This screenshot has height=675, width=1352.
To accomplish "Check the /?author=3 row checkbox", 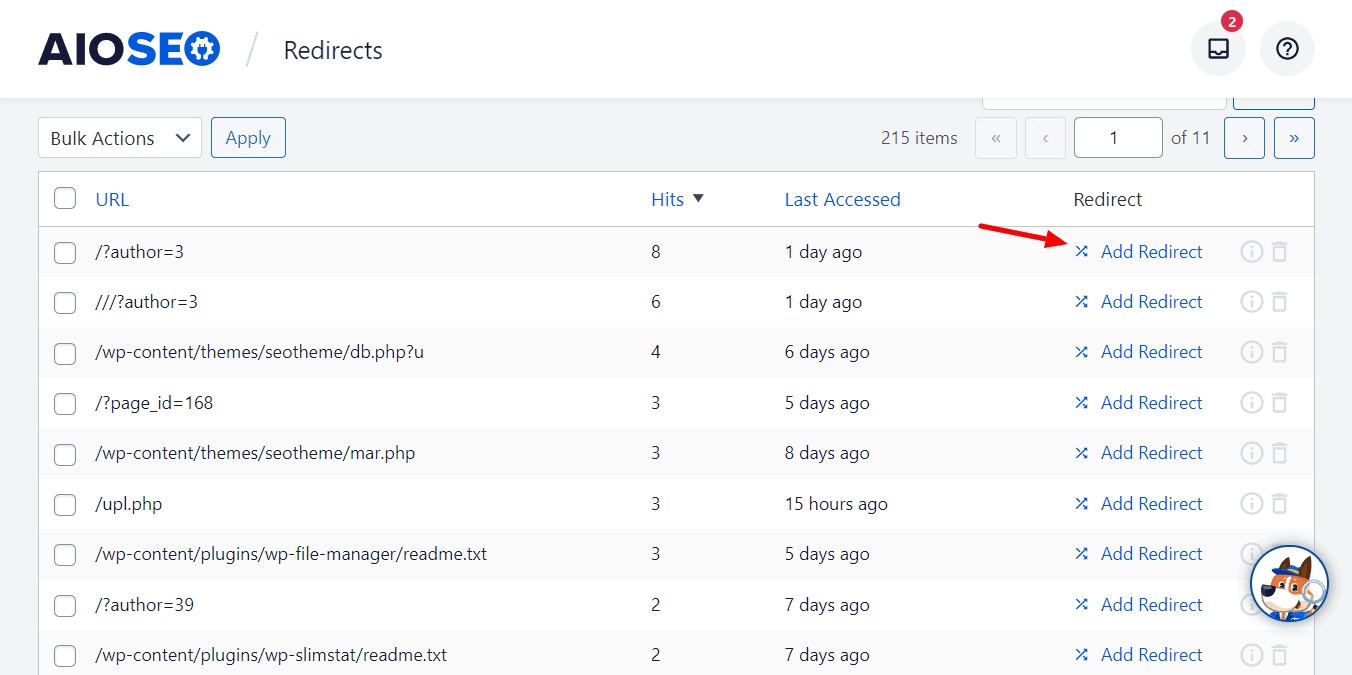I will coord(65,252).
